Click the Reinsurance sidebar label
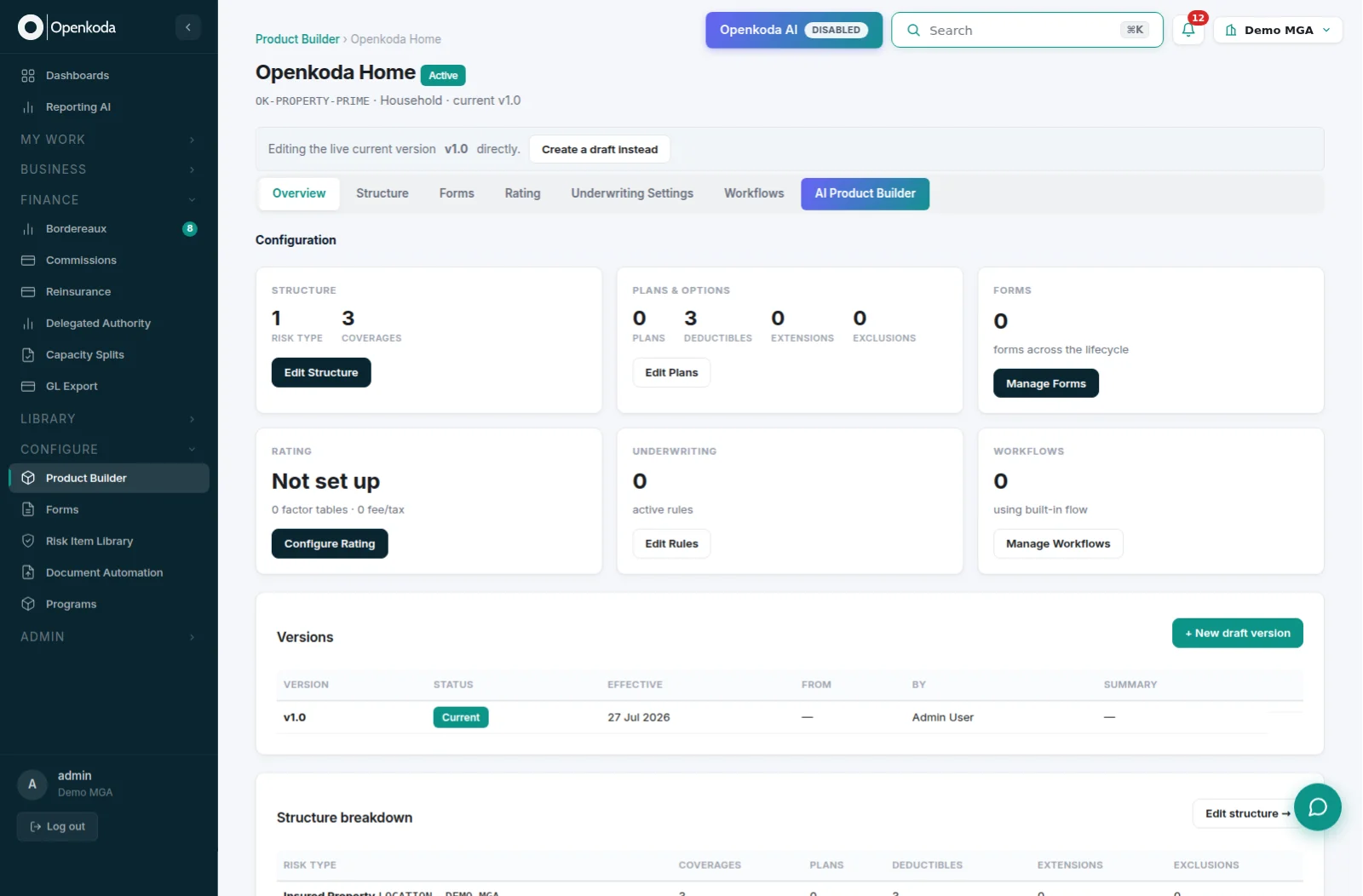1363x896 pixels. click(x=78, y=292)
